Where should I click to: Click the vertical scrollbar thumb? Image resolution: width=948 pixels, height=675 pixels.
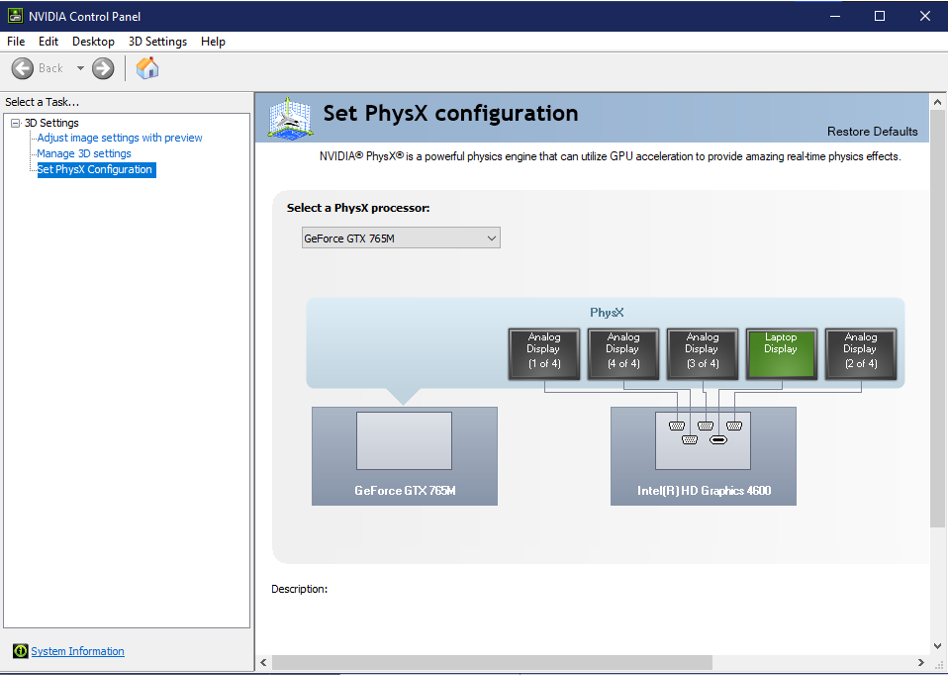[938, 318]
